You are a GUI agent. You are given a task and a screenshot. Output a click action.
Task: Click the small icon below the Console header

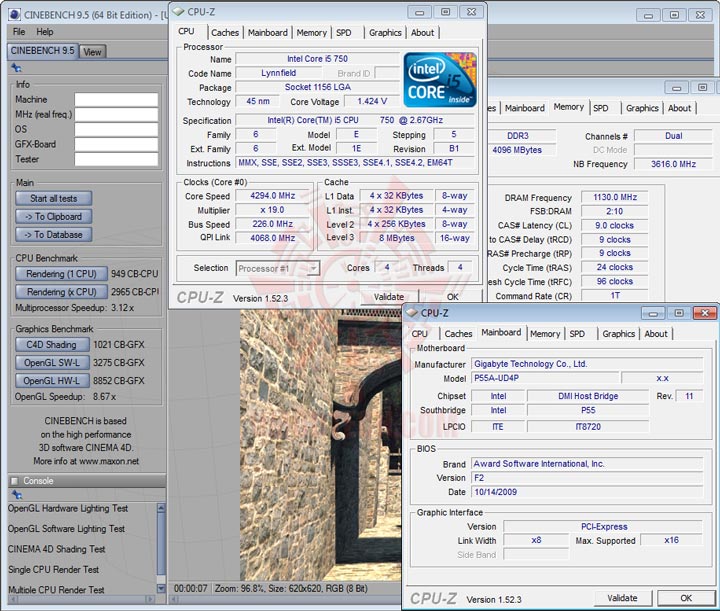16,495
